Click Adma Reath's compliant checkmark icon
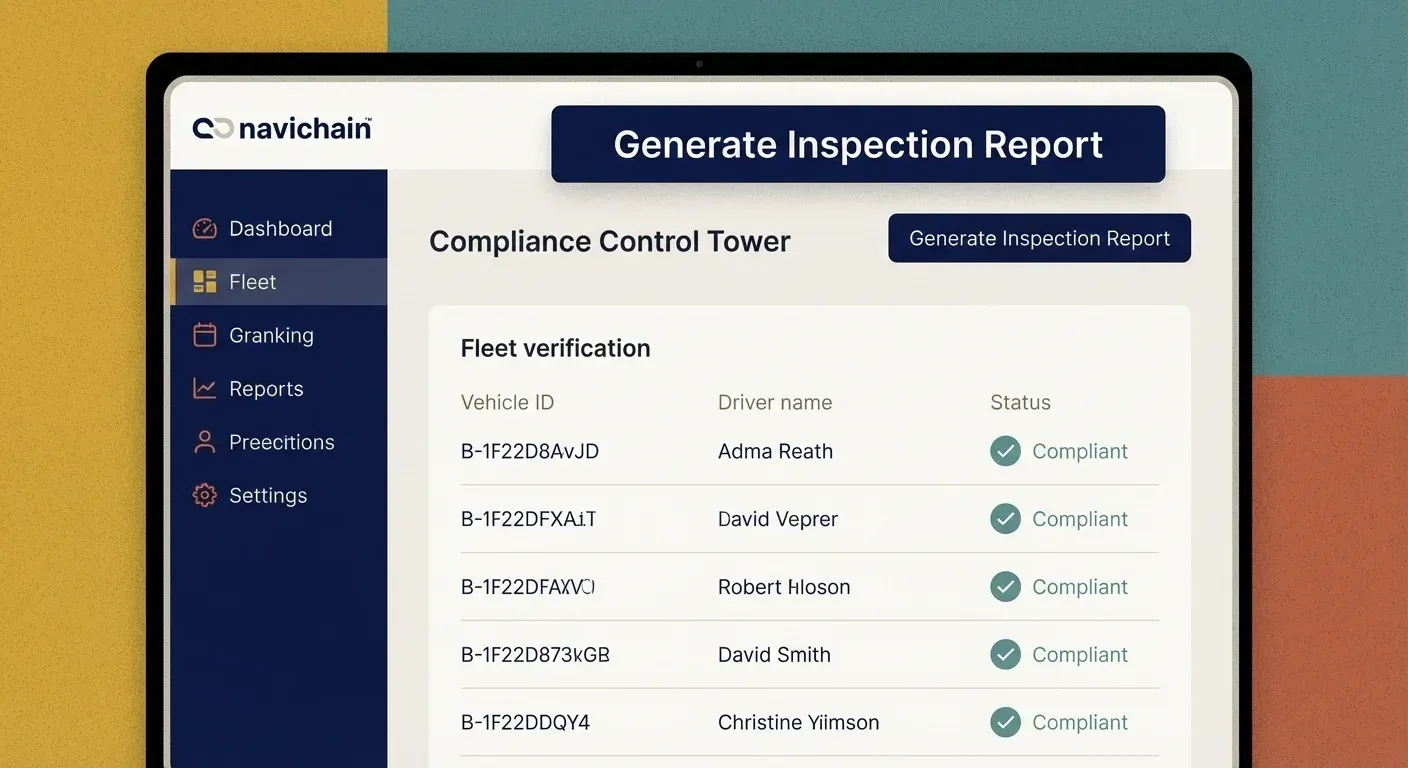 tap(1005, 451)
